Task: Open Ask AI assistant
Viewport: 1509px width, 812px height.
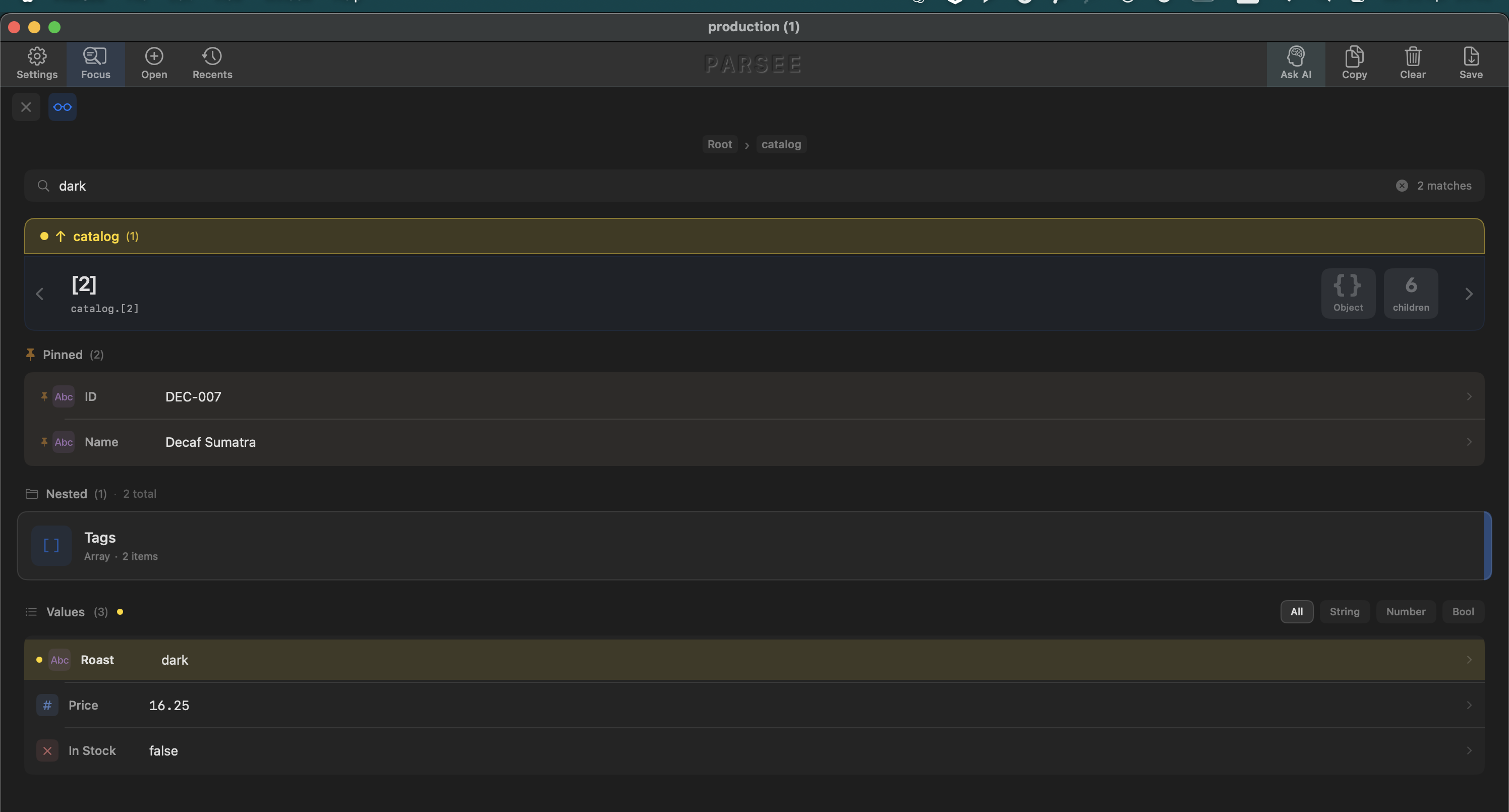Action: tap(1296, 64)
